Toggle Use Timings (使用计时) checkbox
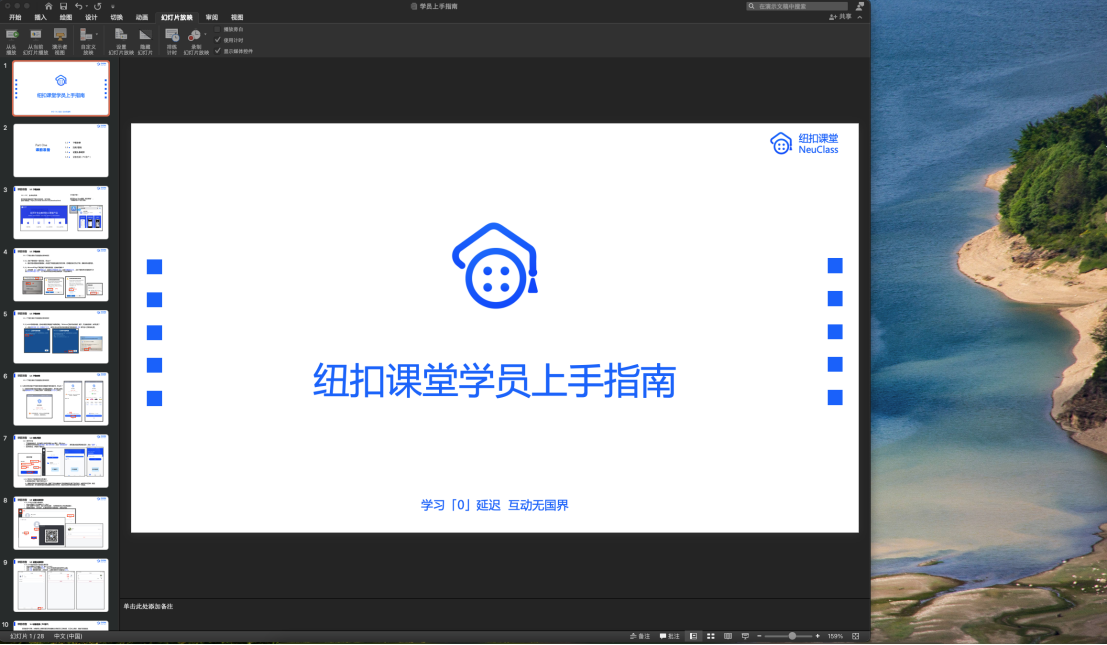Image resolution: width=1107 pixels, height=645 pixels. pos(217,40)
